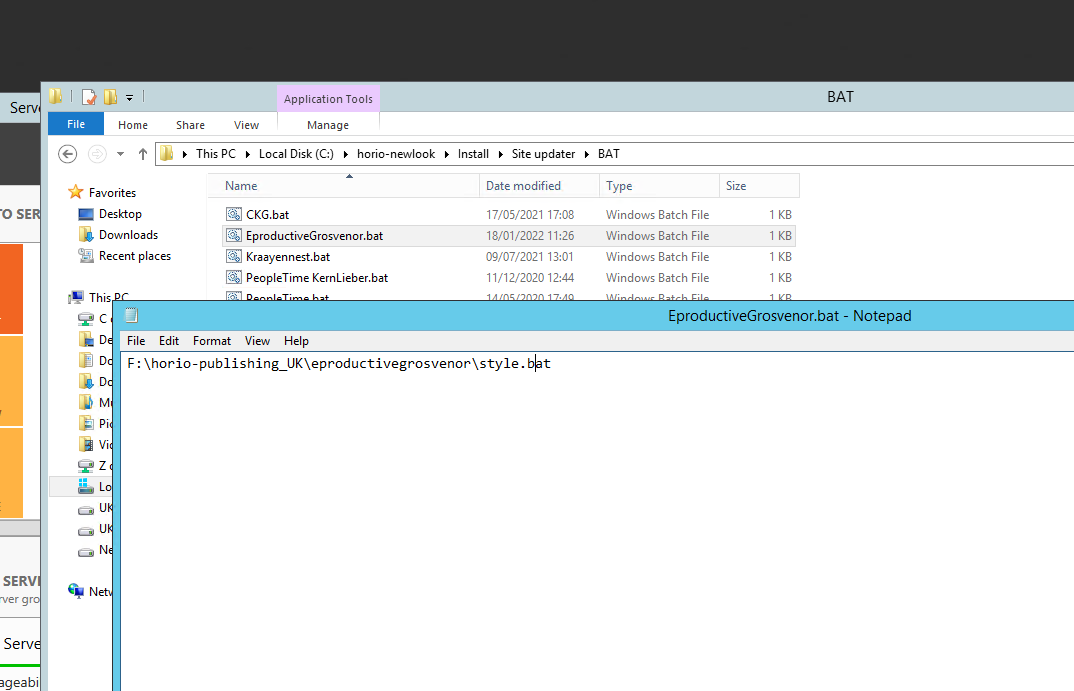1074x691 pixels.
Task: Click the CKG.bat file name
Action: coord(267,214)
